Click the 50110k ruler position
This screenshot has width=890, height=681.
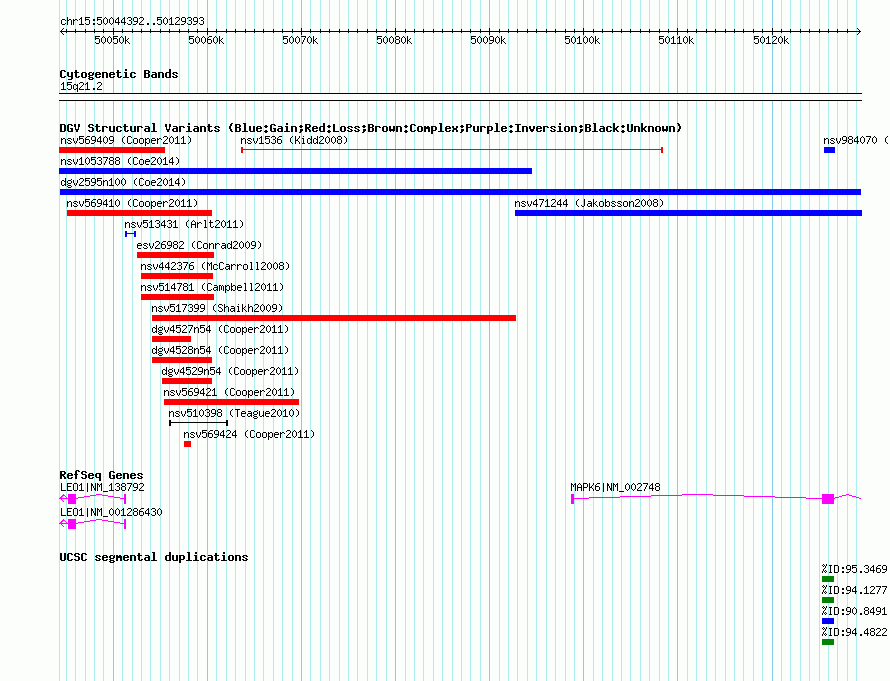tap(676, 40)
